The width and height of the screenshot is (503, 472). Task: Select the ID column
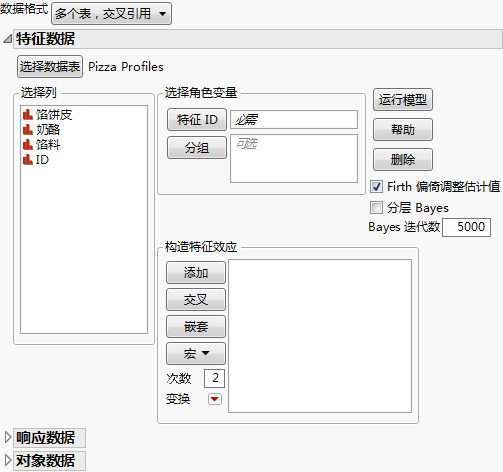coord(42,160)
